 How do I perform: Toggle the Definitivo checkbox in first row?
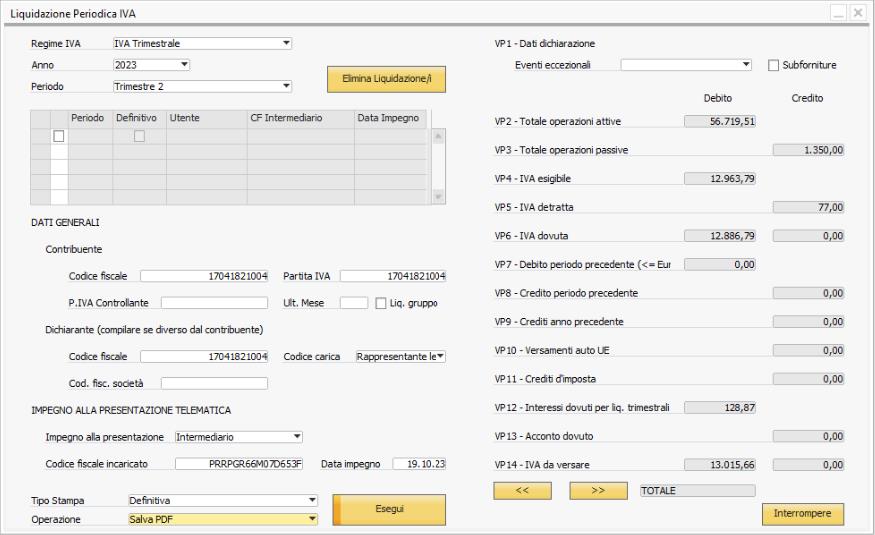pos(140,136)
